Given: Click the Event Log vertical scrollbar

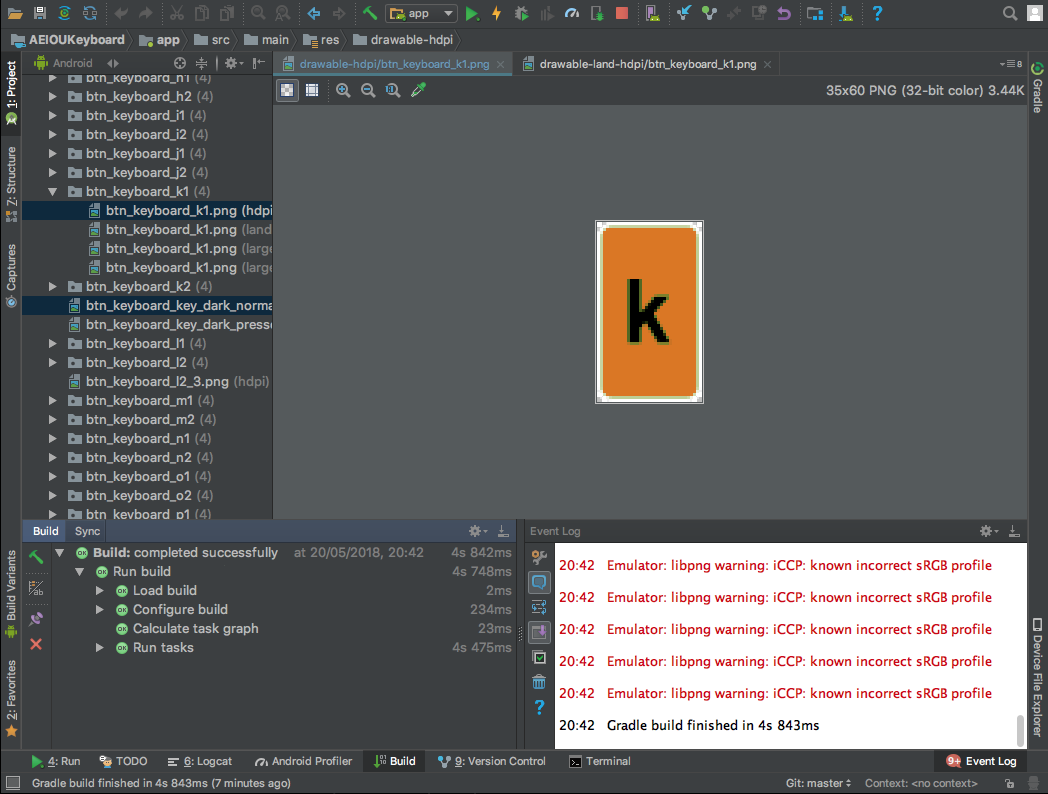Looking at the screenshot, I should pyautogui.click(x=1020, y=730).
